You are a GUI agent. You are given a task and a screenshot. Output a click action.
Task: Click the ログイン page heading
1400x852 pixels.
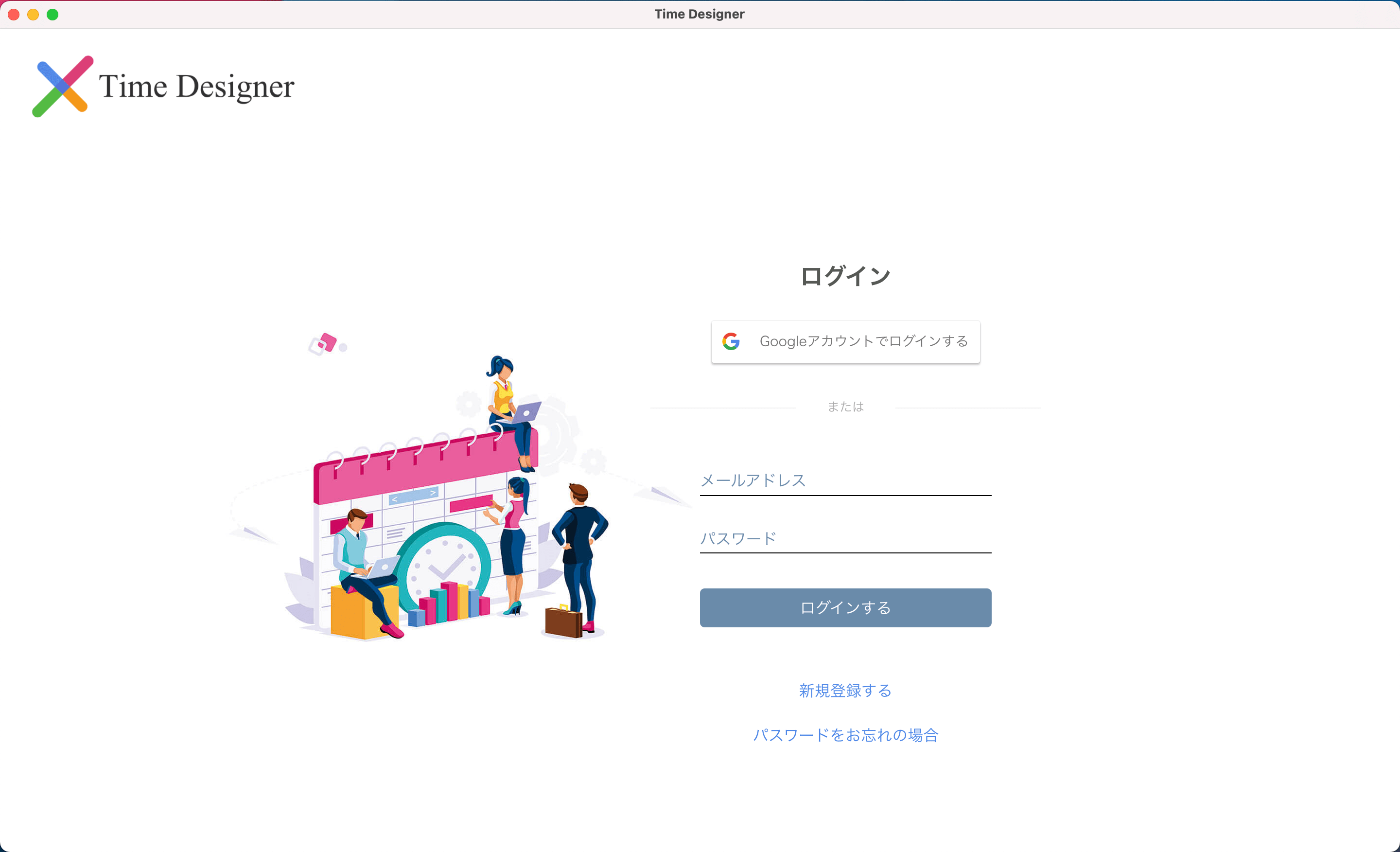tap(845, 276)
